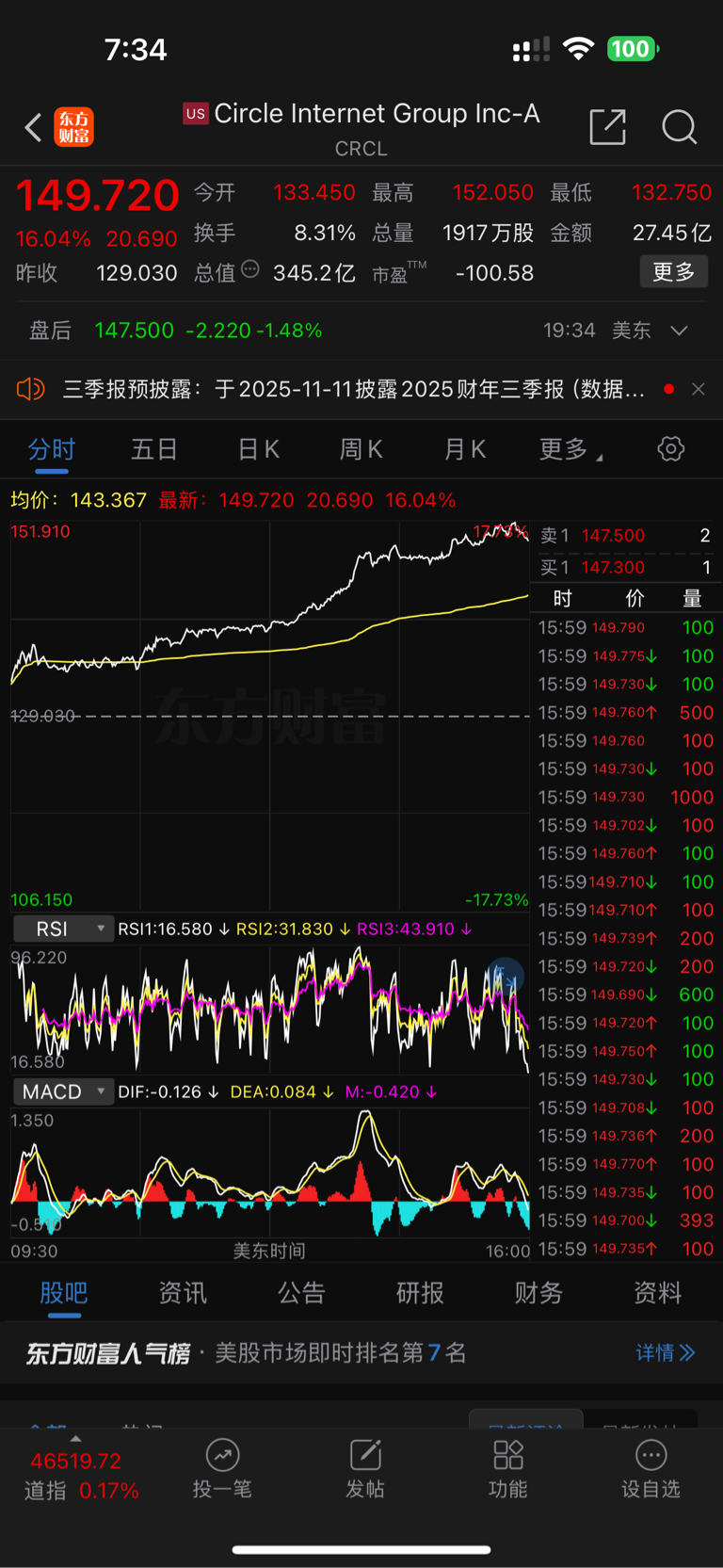Tap the 东方财富人气榜 banner
The height and width of the screenshot is (1568, 723).
click(x=361, y=1352)
